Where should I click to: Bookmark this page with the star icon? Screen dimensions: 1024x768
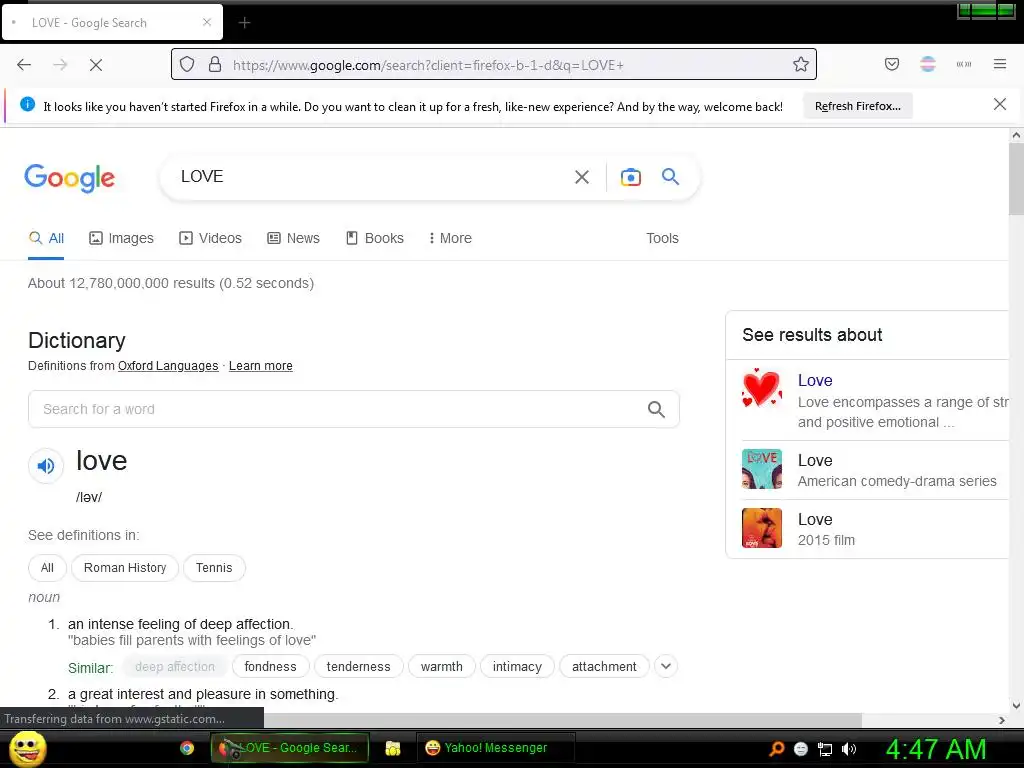pyautogui.click(x=801, y=64)
